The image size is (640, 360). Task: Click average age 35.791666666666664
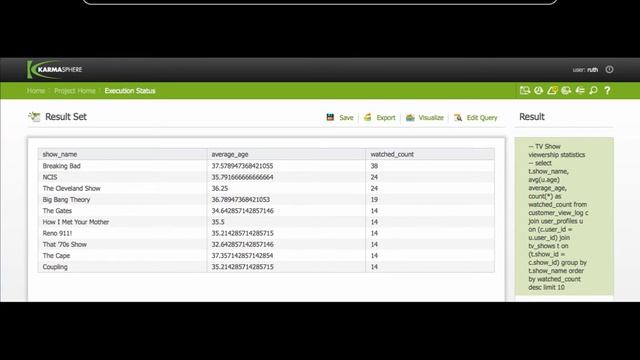click(x=242, y=177)
